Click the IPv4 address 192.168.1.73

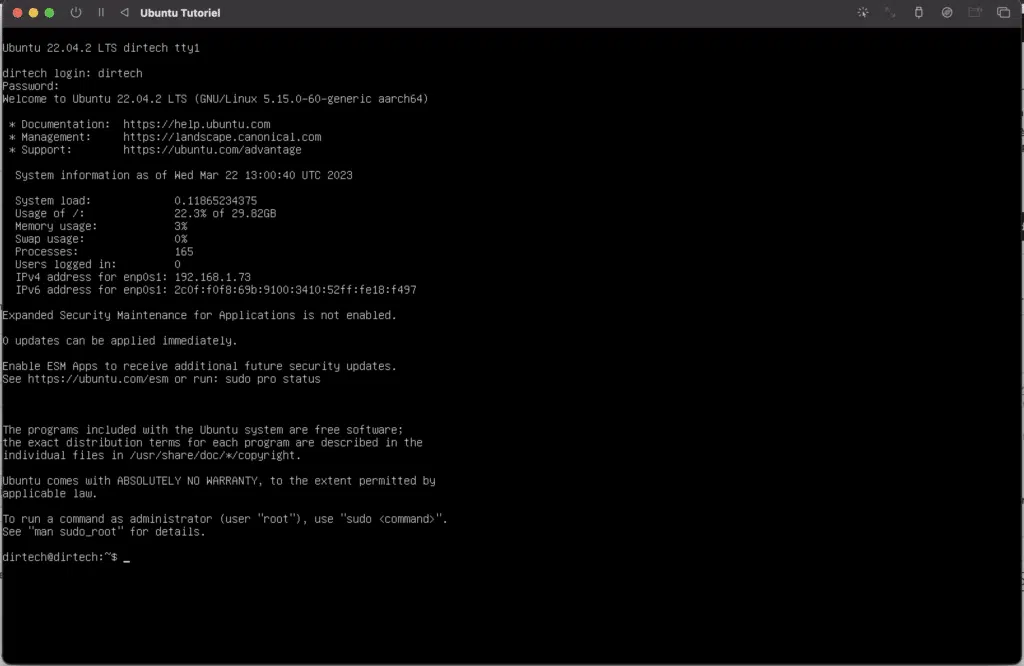click(212, 277)
